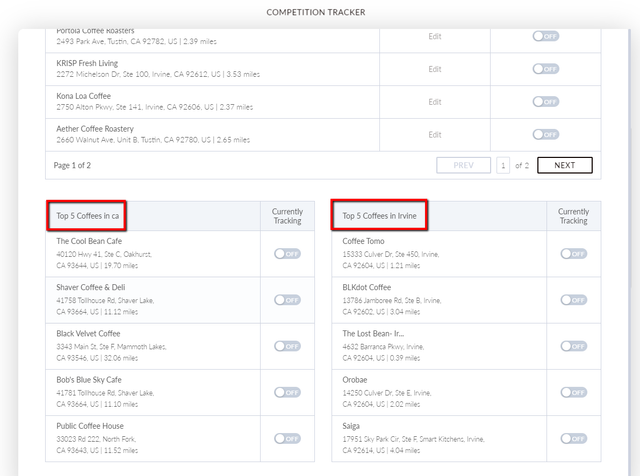Click Edit for KRISP Fresh Living
Image resolution: width=640 pixels, height=476 pixels.
(435, 69)
